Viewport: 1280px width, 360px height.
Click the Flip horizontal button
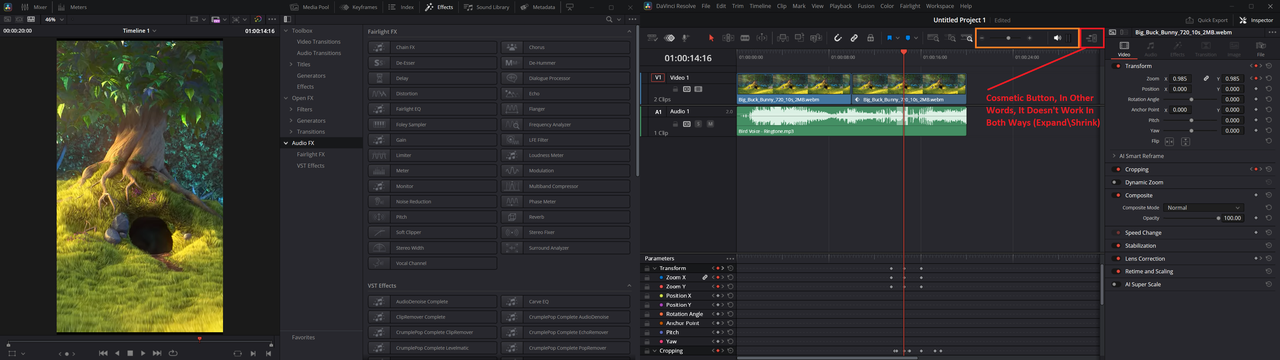pos(1169,141)
